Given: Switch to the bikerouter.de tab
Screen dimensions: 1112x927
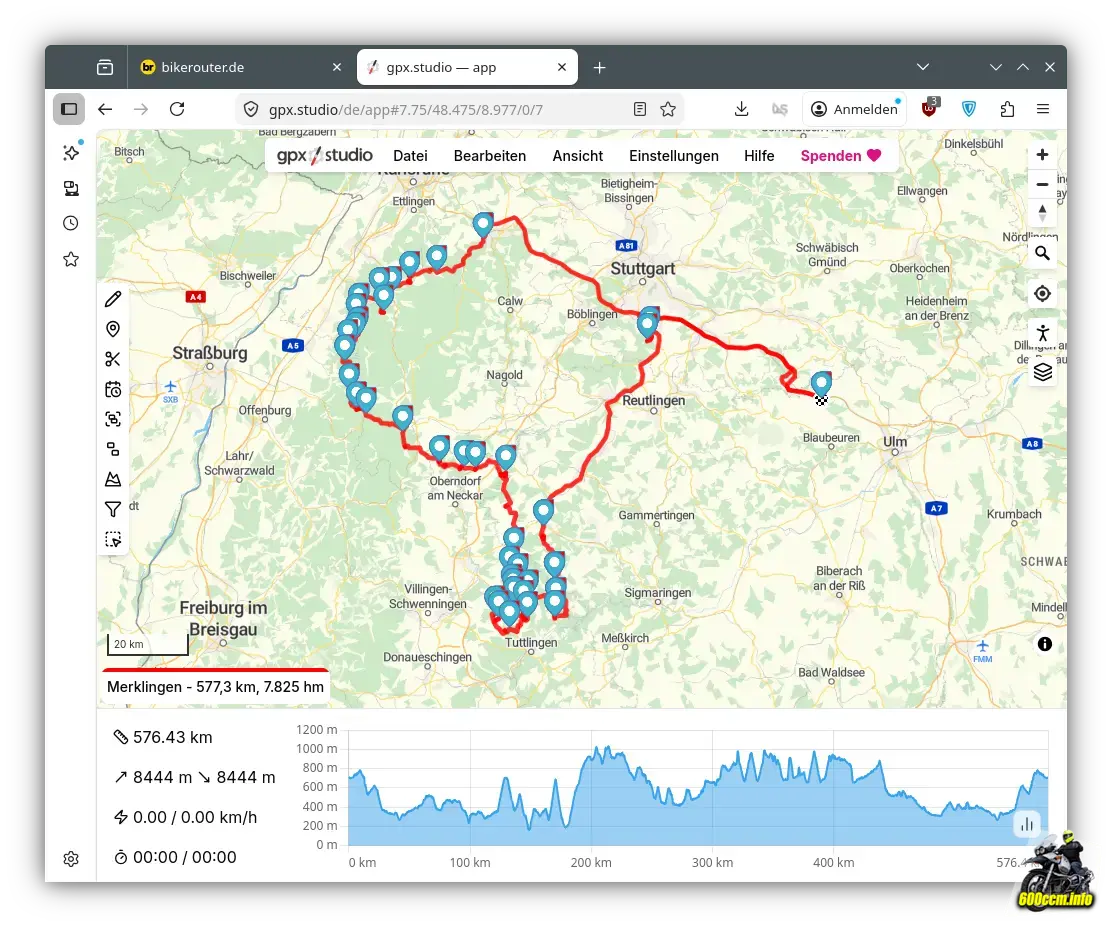Looking at the screenshot, I should pyautogui.click(x=240, y=67).
